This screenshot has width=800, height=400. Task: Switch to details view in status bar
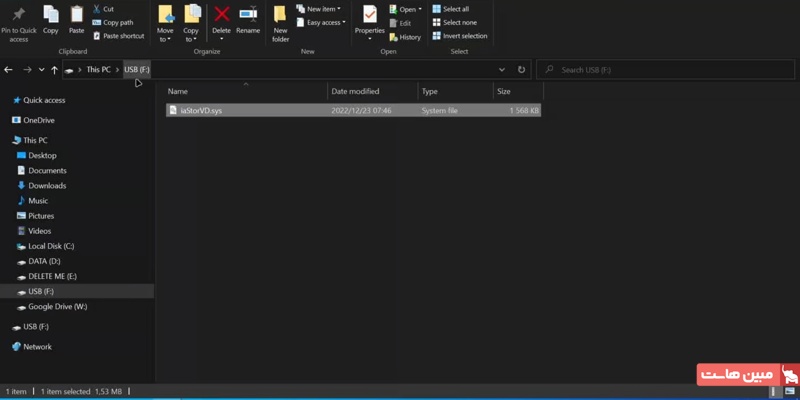(x=773, y=391)
